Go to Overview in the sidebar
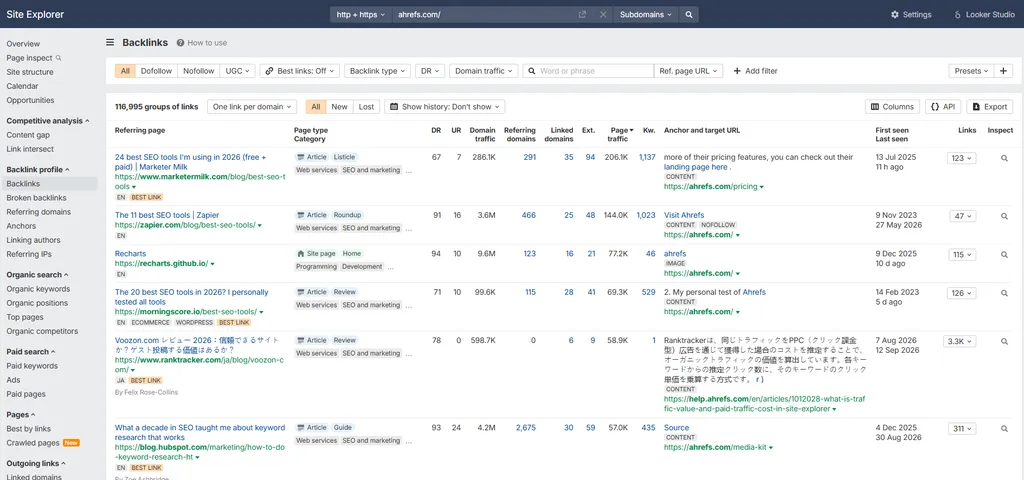Screen dimensions: 1024x480 tap(23, 44)
